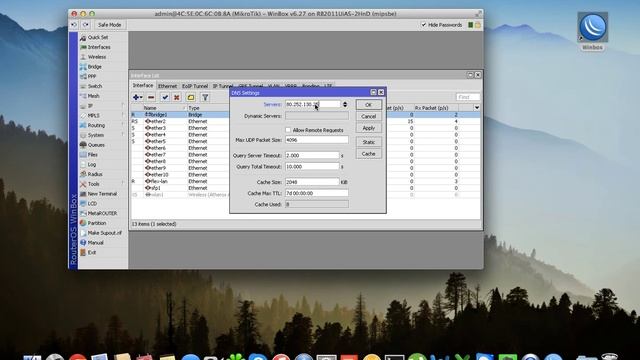Screen dimensions: 640x360
Task: Enable Allow Remote Requests checkbox
Action: 288,130
